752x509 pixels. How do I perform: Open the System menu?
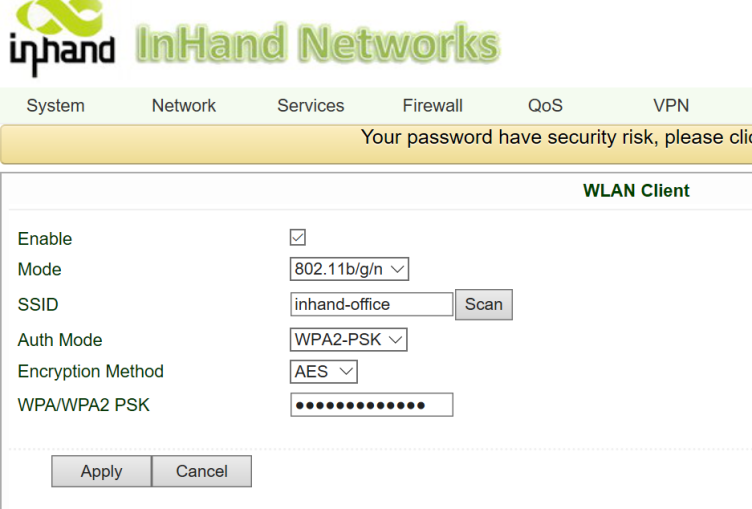(55, 106)
